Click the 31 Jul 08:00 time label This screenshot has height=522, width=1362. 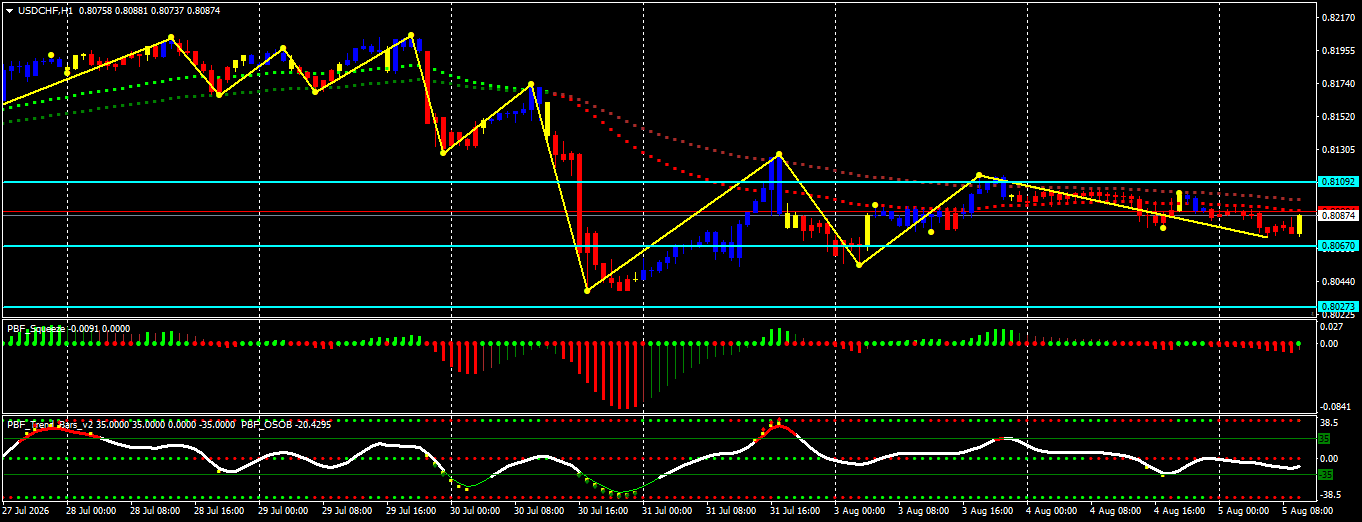729,510
